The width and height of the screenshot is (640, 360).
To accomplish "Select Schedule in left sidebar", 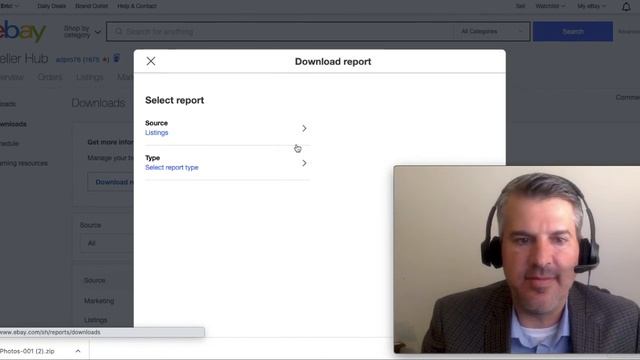I will point(9,144).
